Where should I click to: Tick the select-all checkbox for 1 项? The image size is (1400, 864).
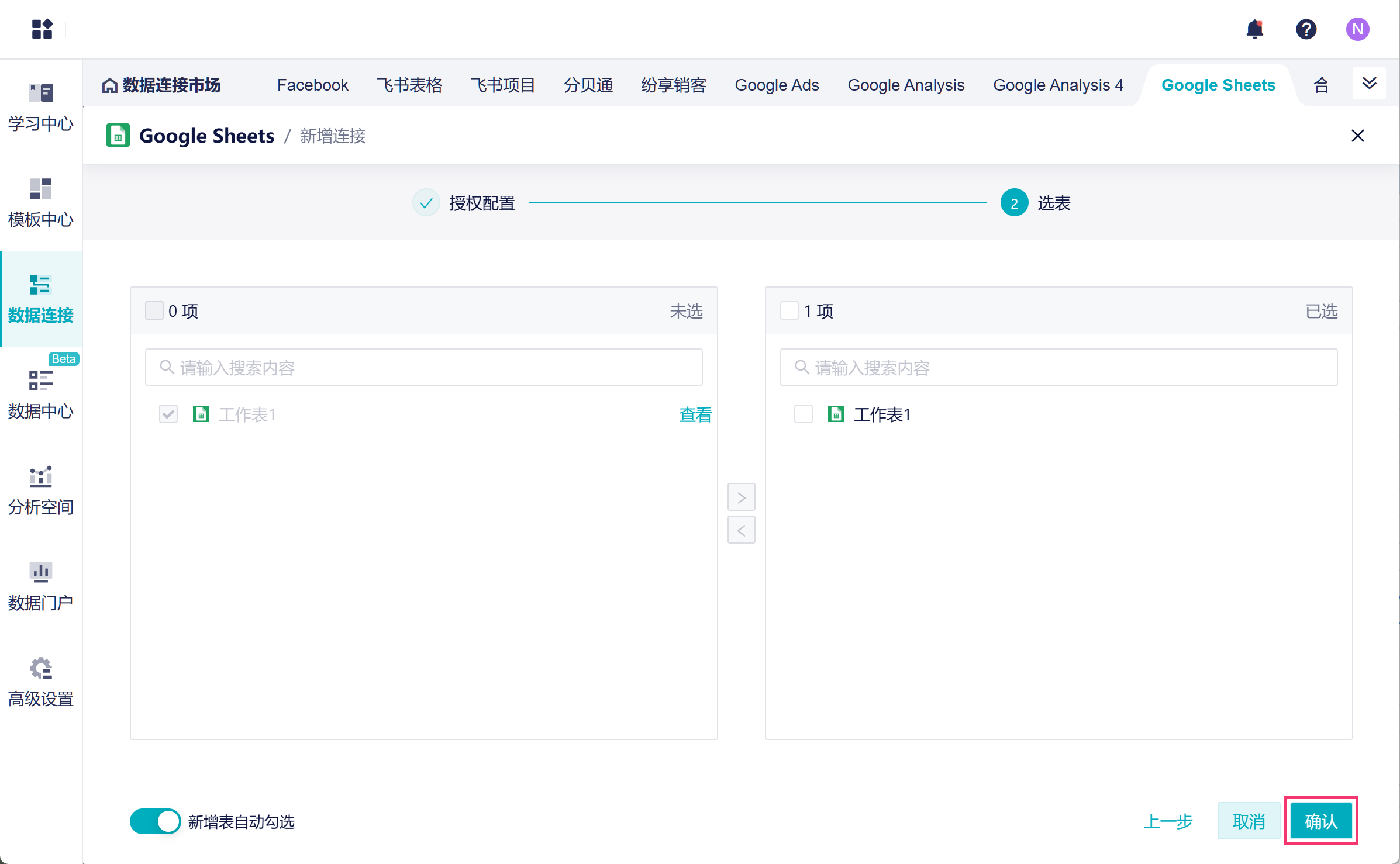tap(789, 310)
